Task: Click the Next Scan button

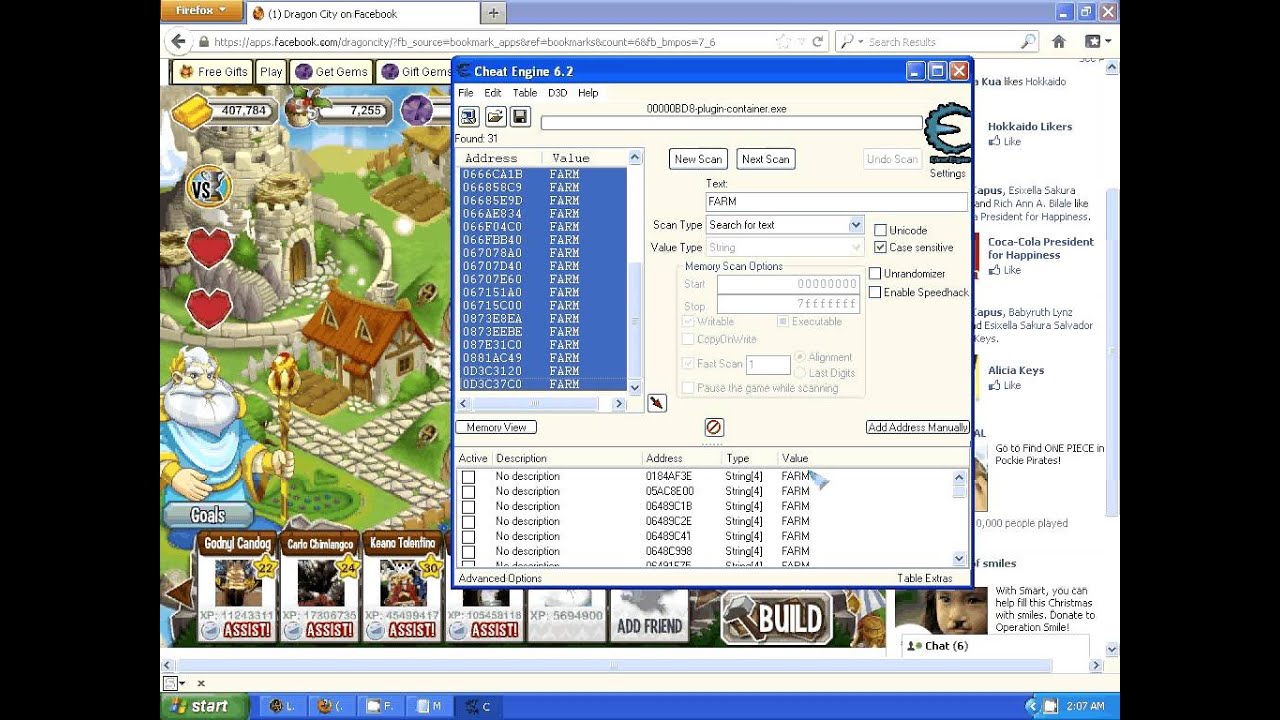Action: (766, 159)
